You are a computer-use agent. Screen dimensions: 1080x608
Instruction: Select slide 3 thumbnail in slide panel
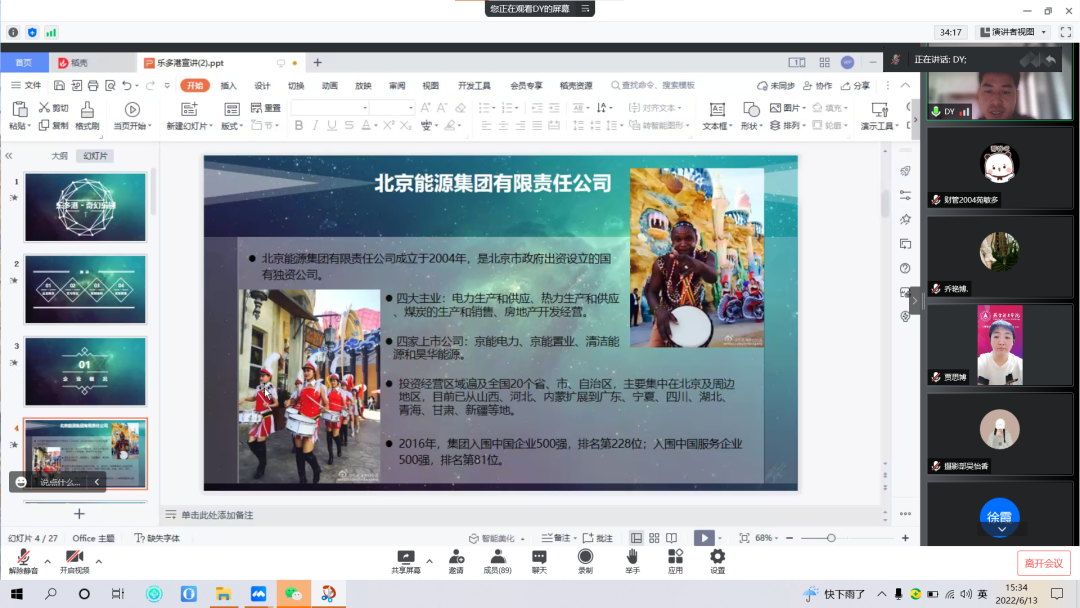click(85, 371)
